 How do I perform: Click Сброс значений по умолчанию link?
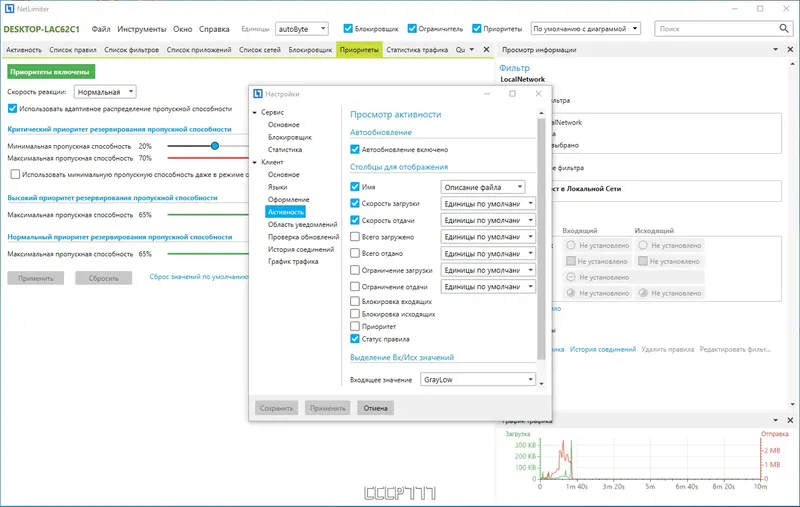point(199,276)
